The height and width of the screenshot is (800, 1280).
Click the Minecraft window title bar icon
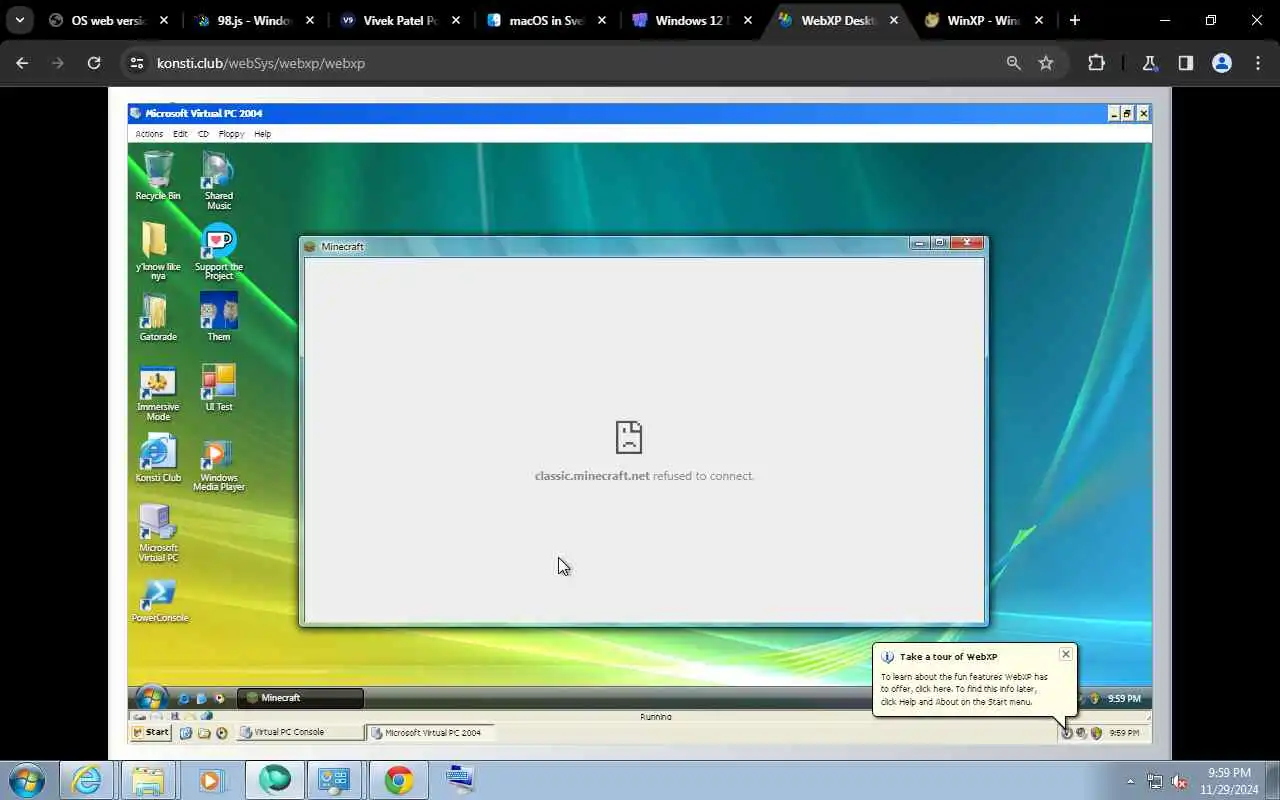click(310, 247)
